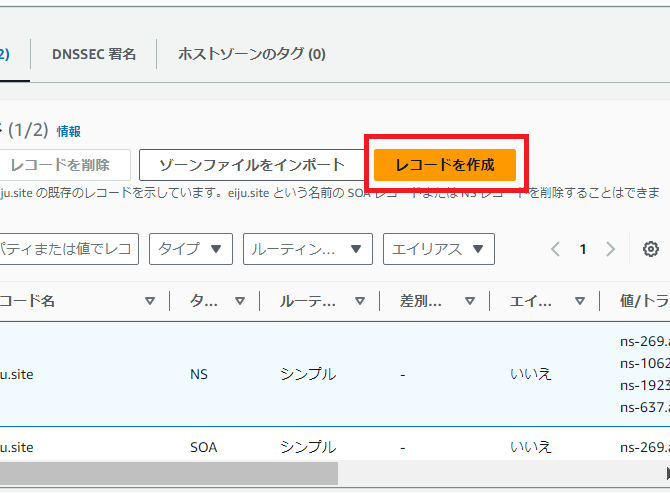Select the NS type cell
The width and height of the screenshot is (670, 493).
(x=199, y=375)
